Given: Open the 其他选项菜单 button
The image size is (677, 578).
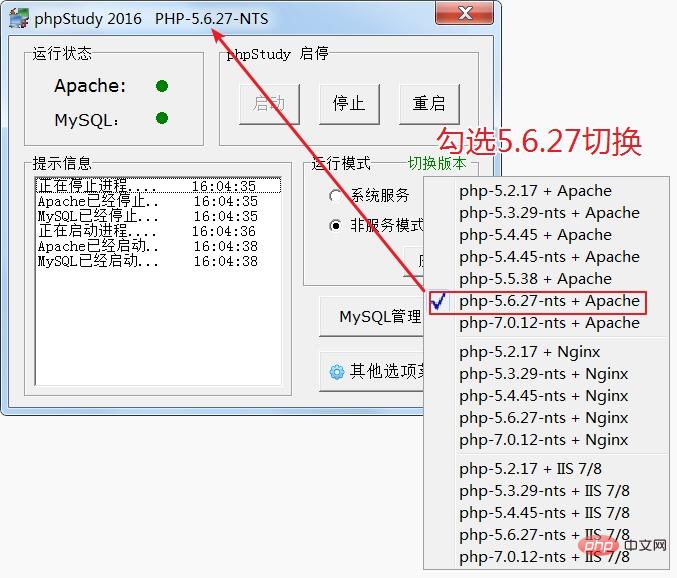Looking at the screenshot, I should click(x=372, y=371).
